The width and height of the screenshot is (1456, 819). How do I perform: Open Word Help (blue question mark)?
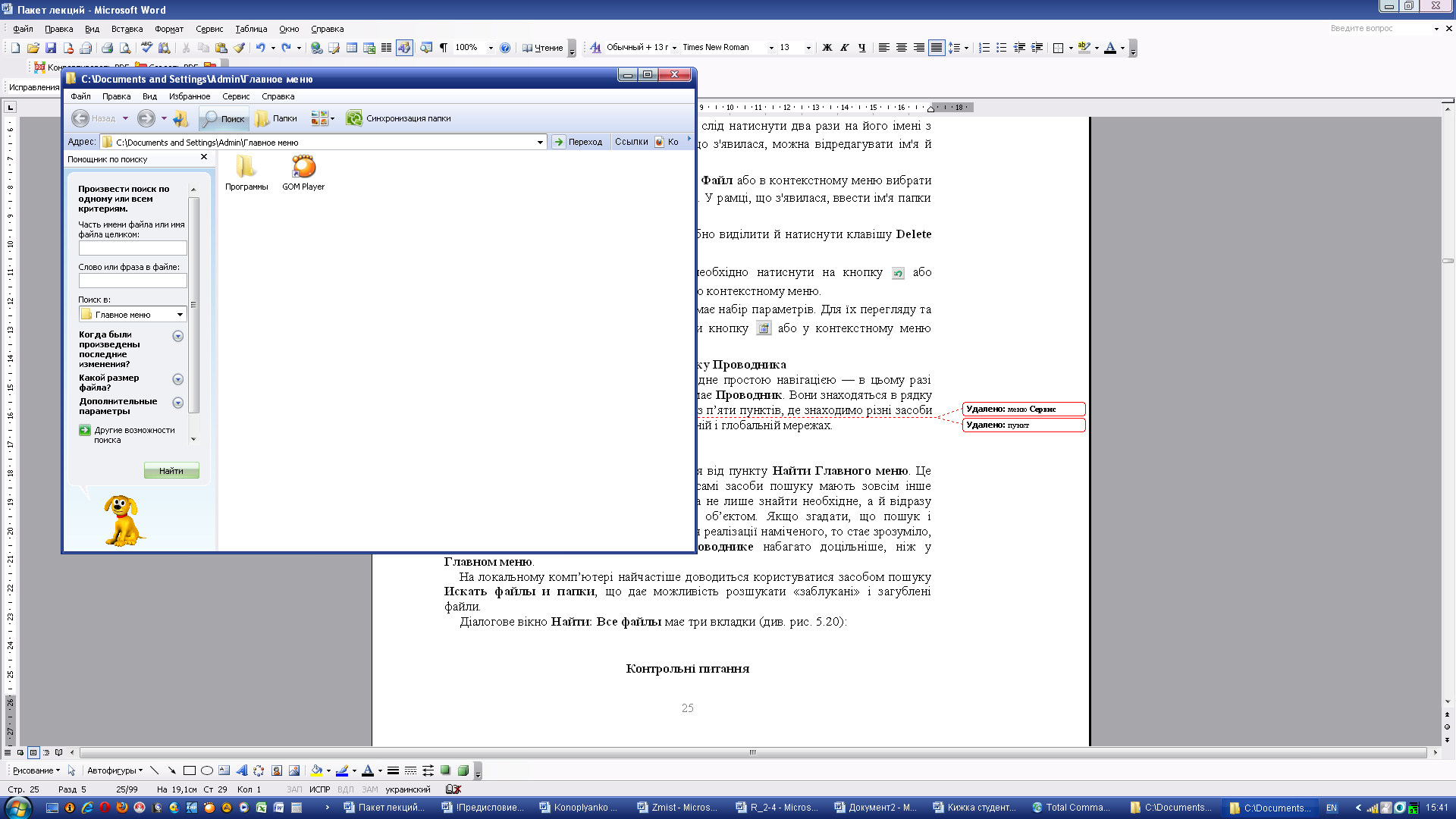505,48
